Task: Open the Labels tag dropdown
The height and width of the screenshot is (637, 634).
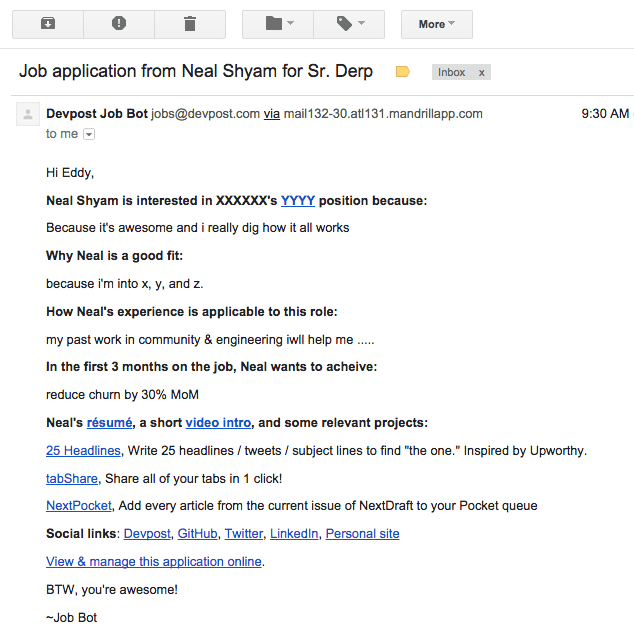Action: point(349,24)
